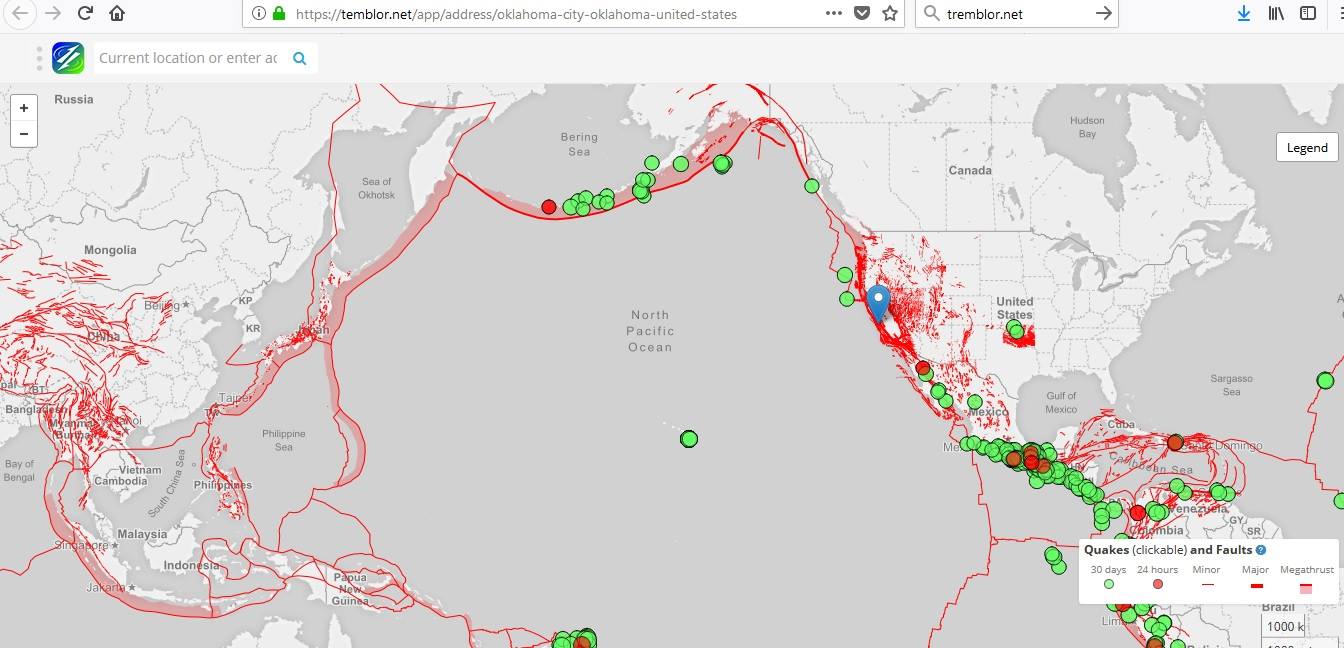This screenshot has height=648, width=1344.
Task: Bookmark this page with the star icon
Action: coord(890,13)
